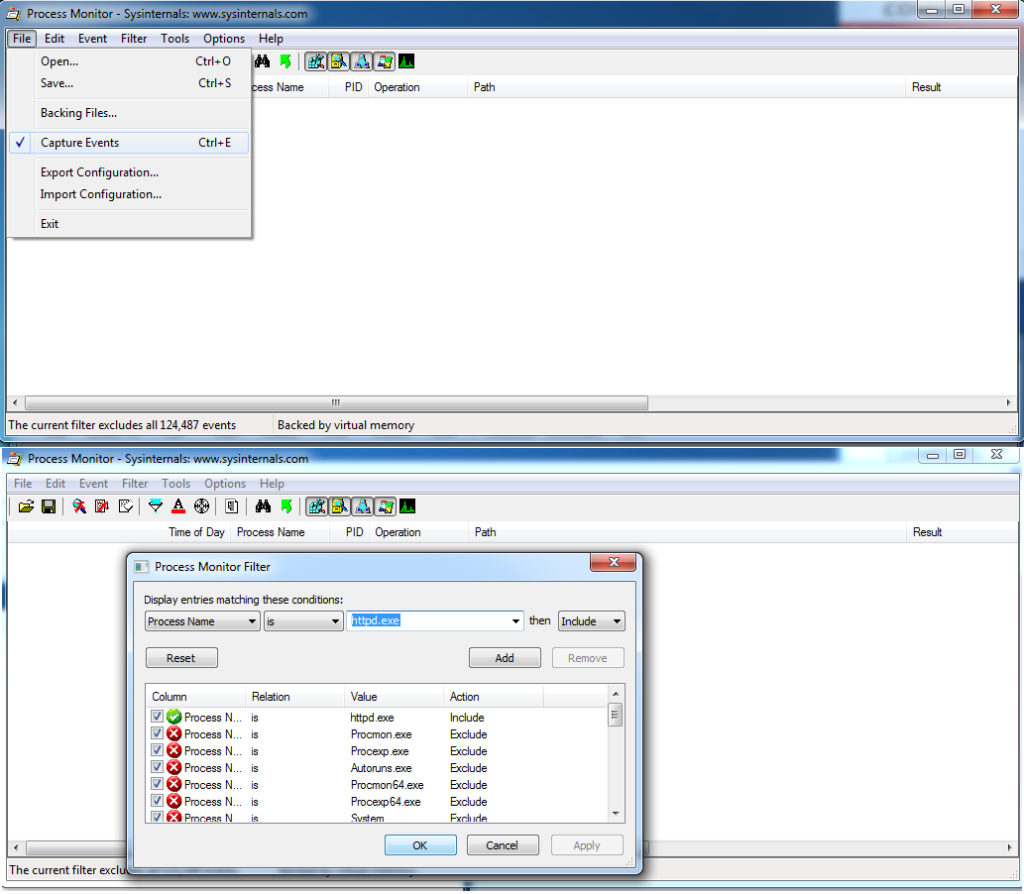Viewport: 1024px width, 894px height.
Task: Select Export Configuration... from the File menu
Action: click(99, 172)
